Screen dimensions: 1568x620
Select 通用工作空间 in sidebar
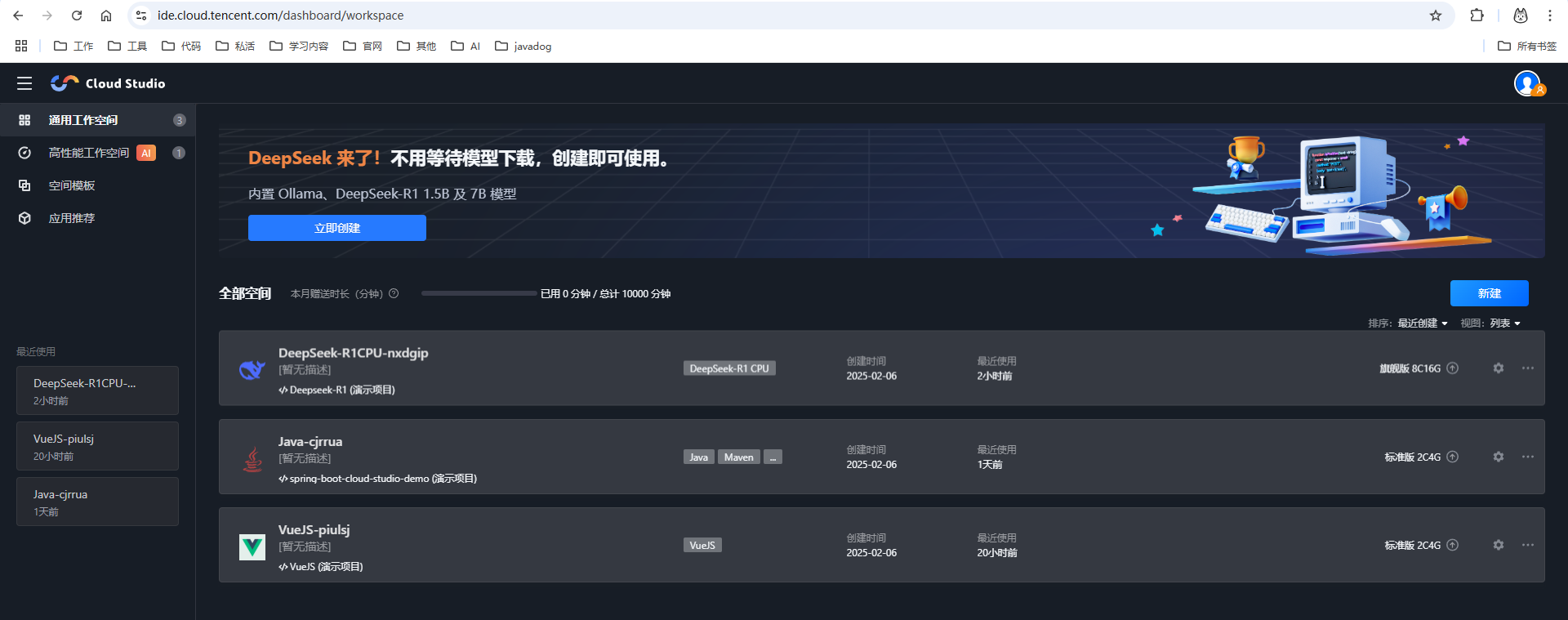[98, 120]
